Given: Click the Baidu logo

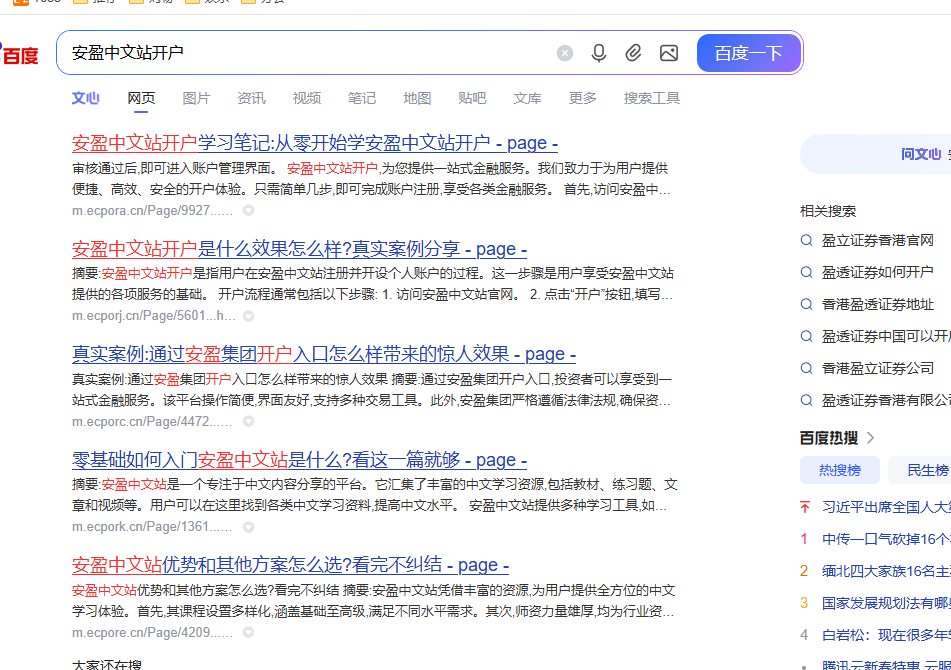Looking at the screenshot, I should (20, 54).
